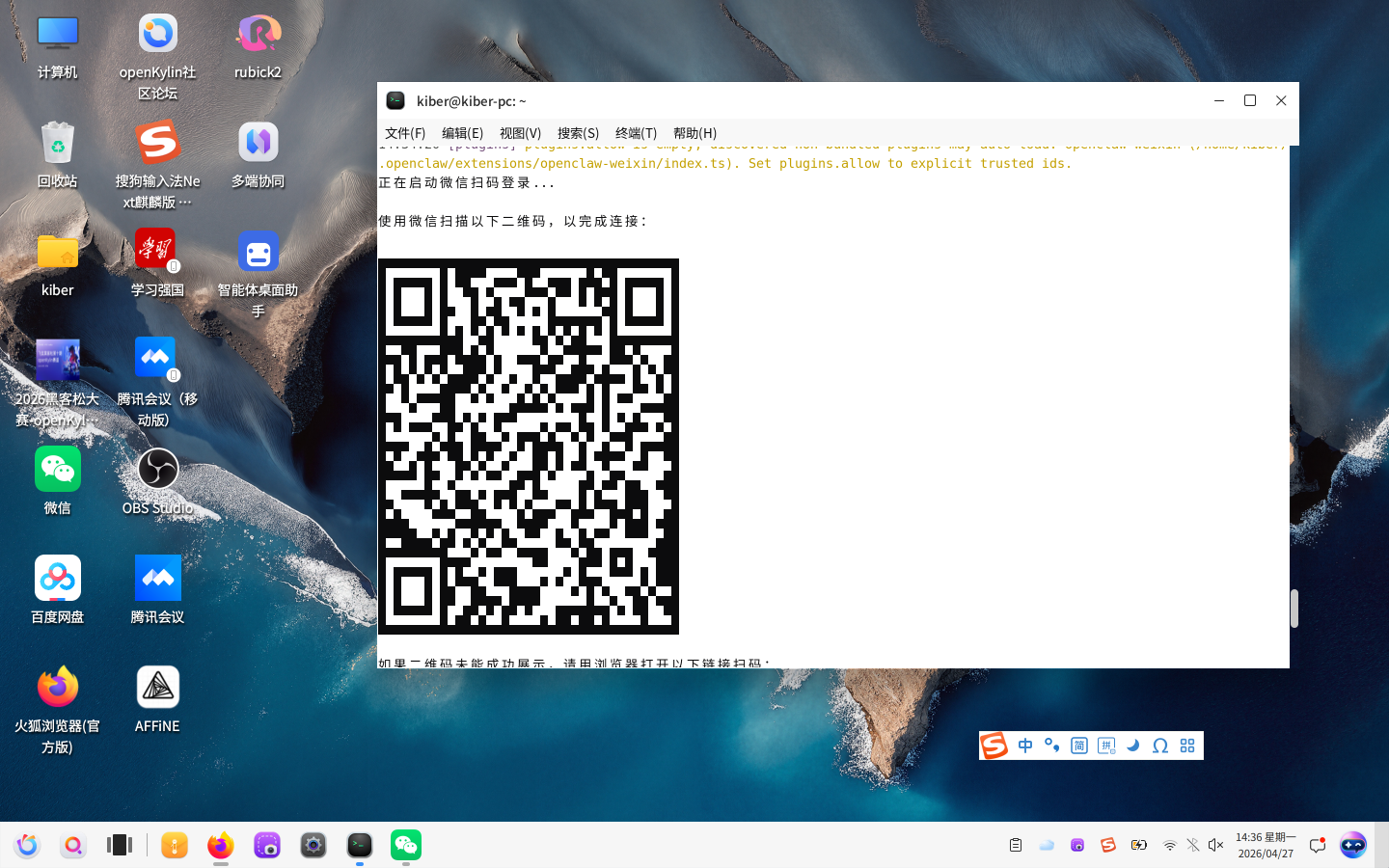Open the settings gear in the taskbar
1389x868 pixels.
(x=313, y=845)
